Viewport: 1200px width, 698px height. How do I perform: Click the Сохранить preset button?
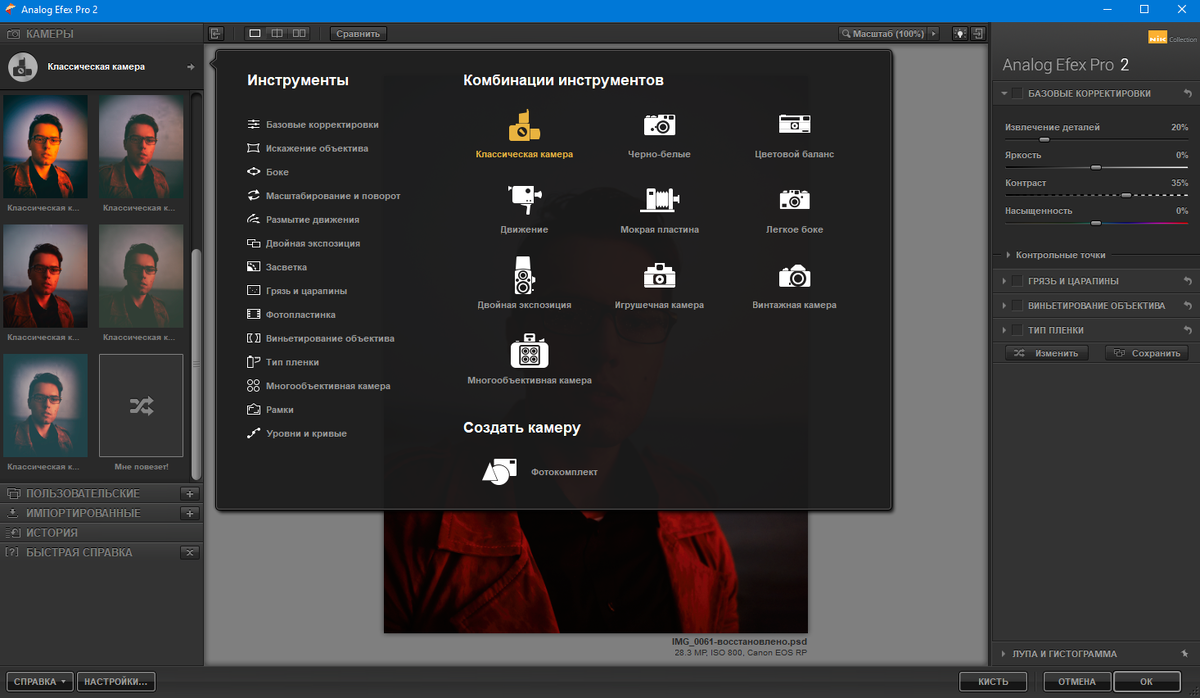click(1147, 353)
